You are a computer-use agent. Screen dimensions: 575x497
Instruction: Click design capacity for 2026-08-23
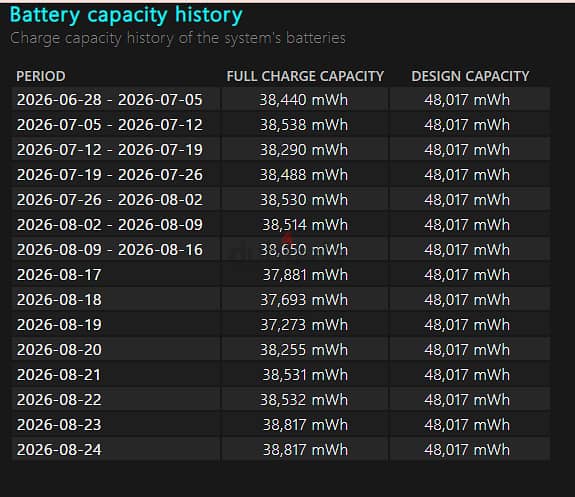pos(467,424)
